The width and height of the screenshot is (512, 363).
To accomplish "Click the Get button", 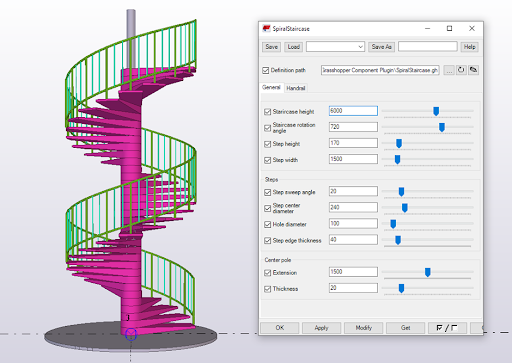I will pos(405,328).
